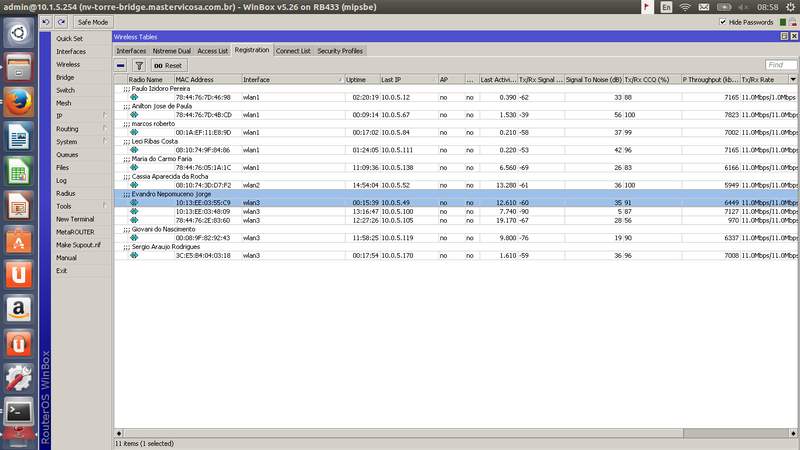800x450 pixels.
Task: Switch to the Security Profiles tab
Action: coord(340,51)
